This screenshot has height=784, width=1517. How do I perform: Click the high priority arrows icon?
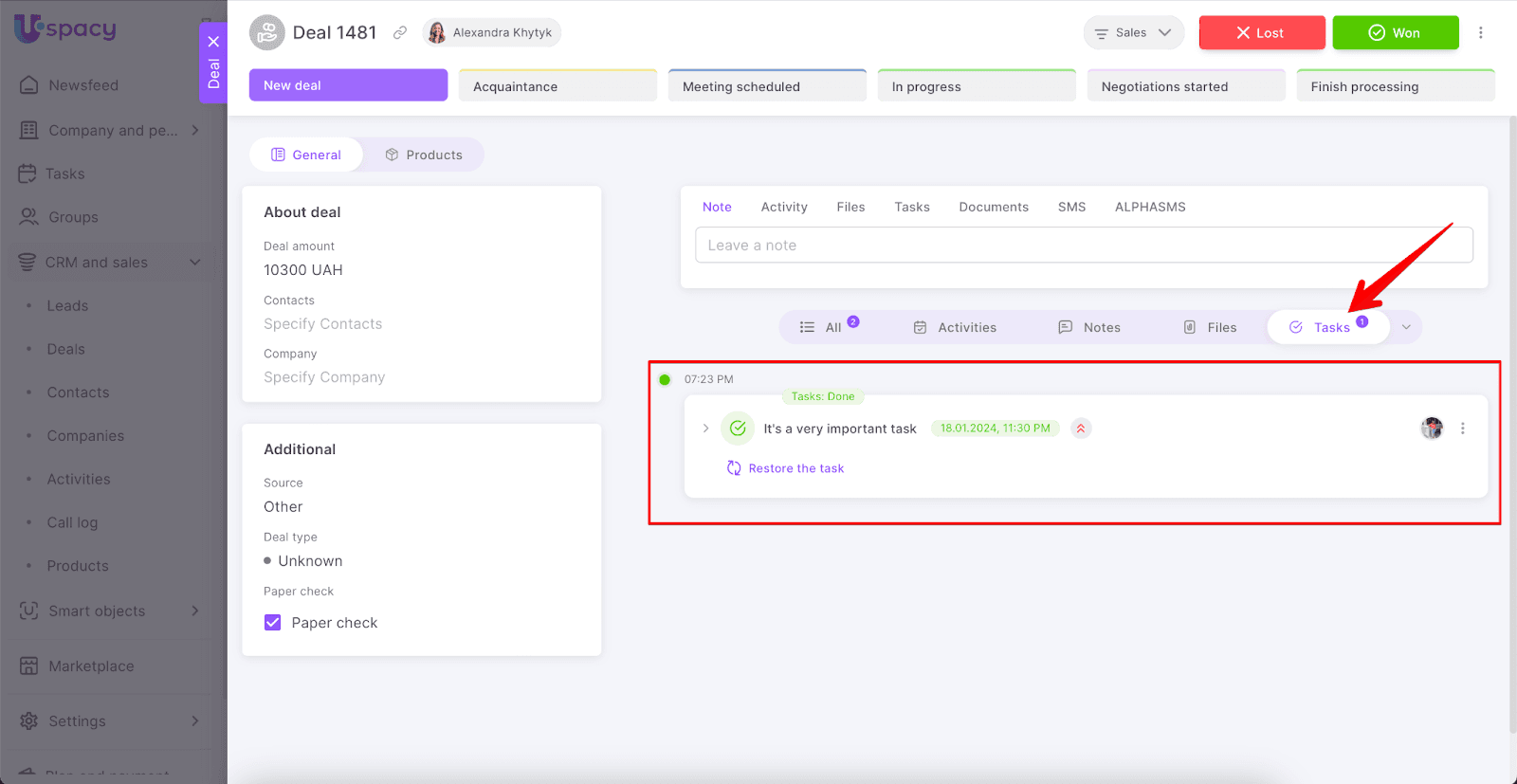[1080, 428]
